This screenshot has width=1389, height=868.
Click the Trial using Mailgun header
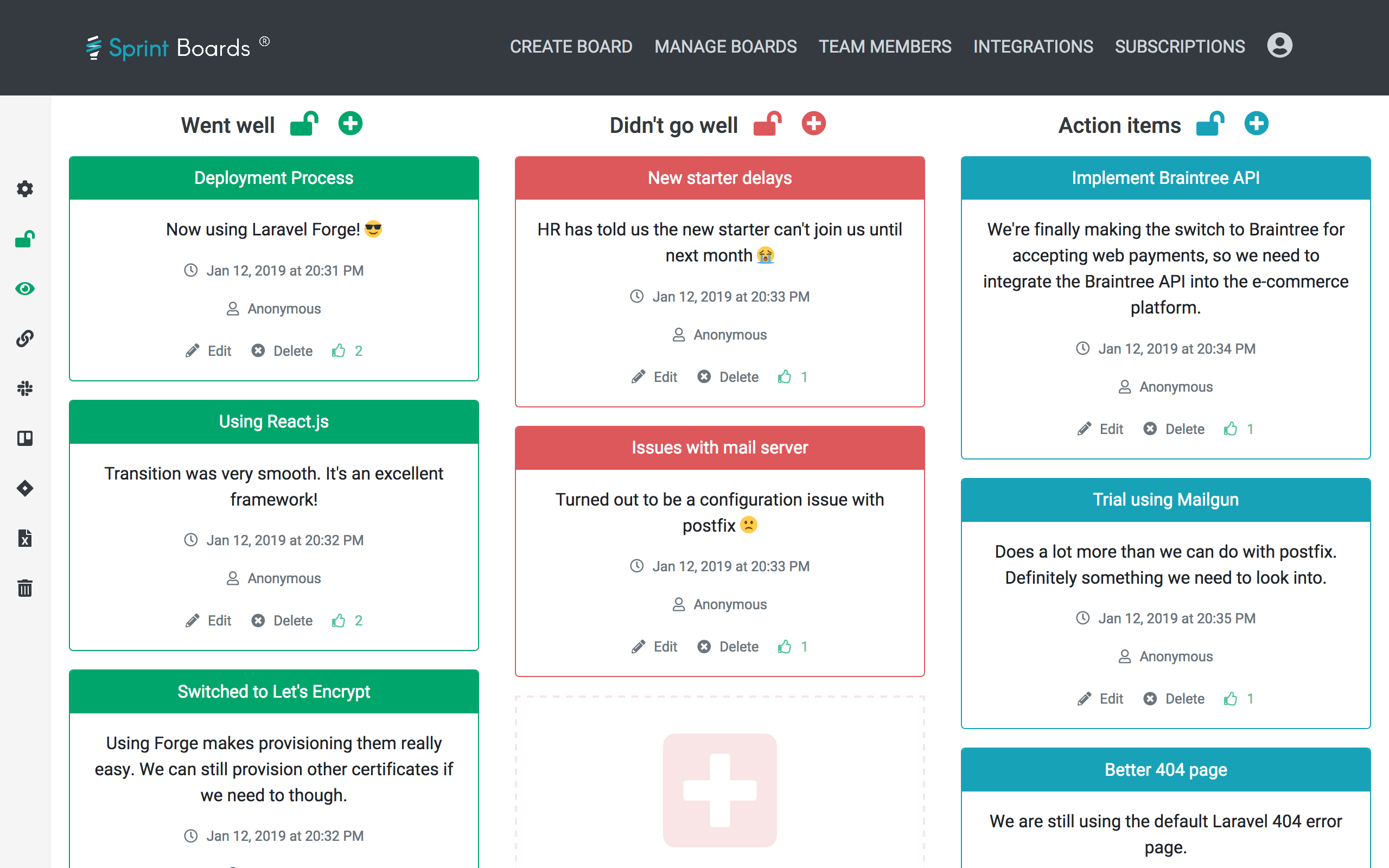(x=1165, y=500)
